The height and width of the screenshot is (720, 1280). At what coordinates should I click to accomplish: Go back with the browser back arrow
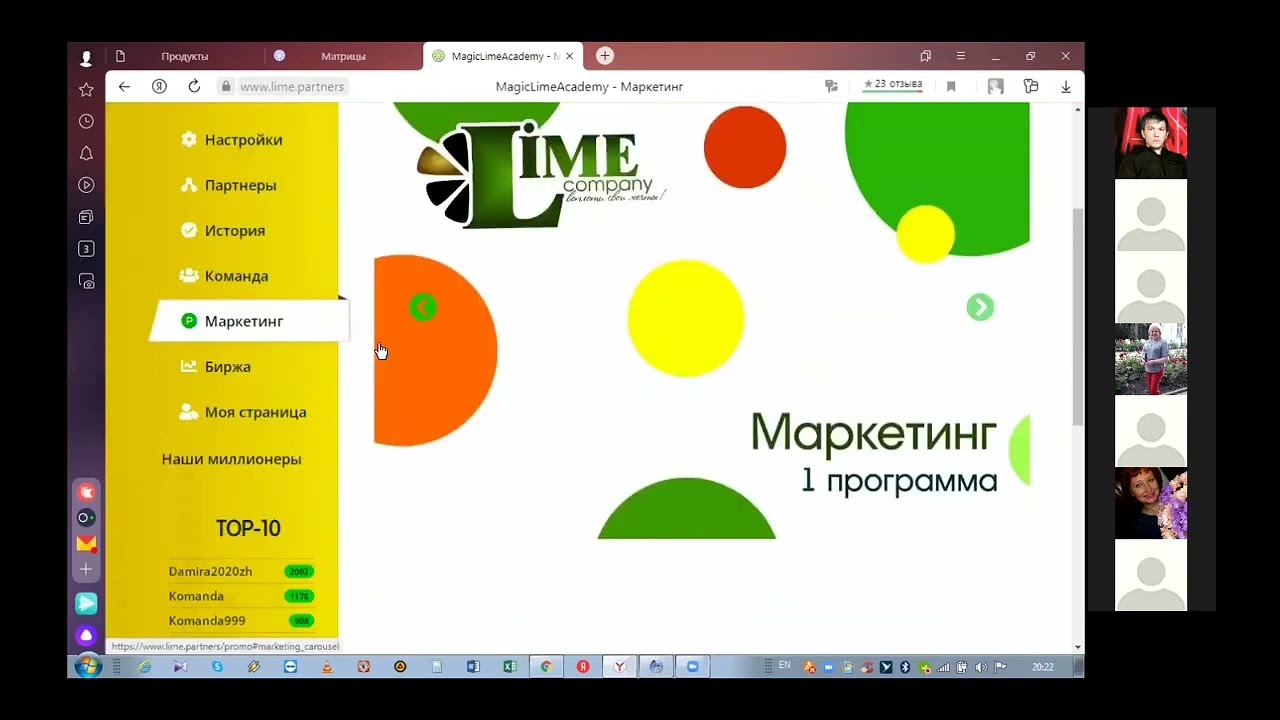[124, 87]
